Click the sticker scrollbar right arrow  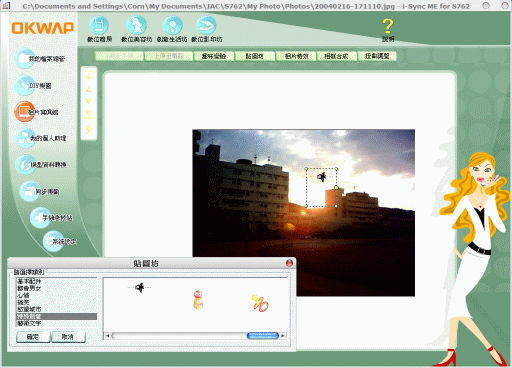pos(283,336)
